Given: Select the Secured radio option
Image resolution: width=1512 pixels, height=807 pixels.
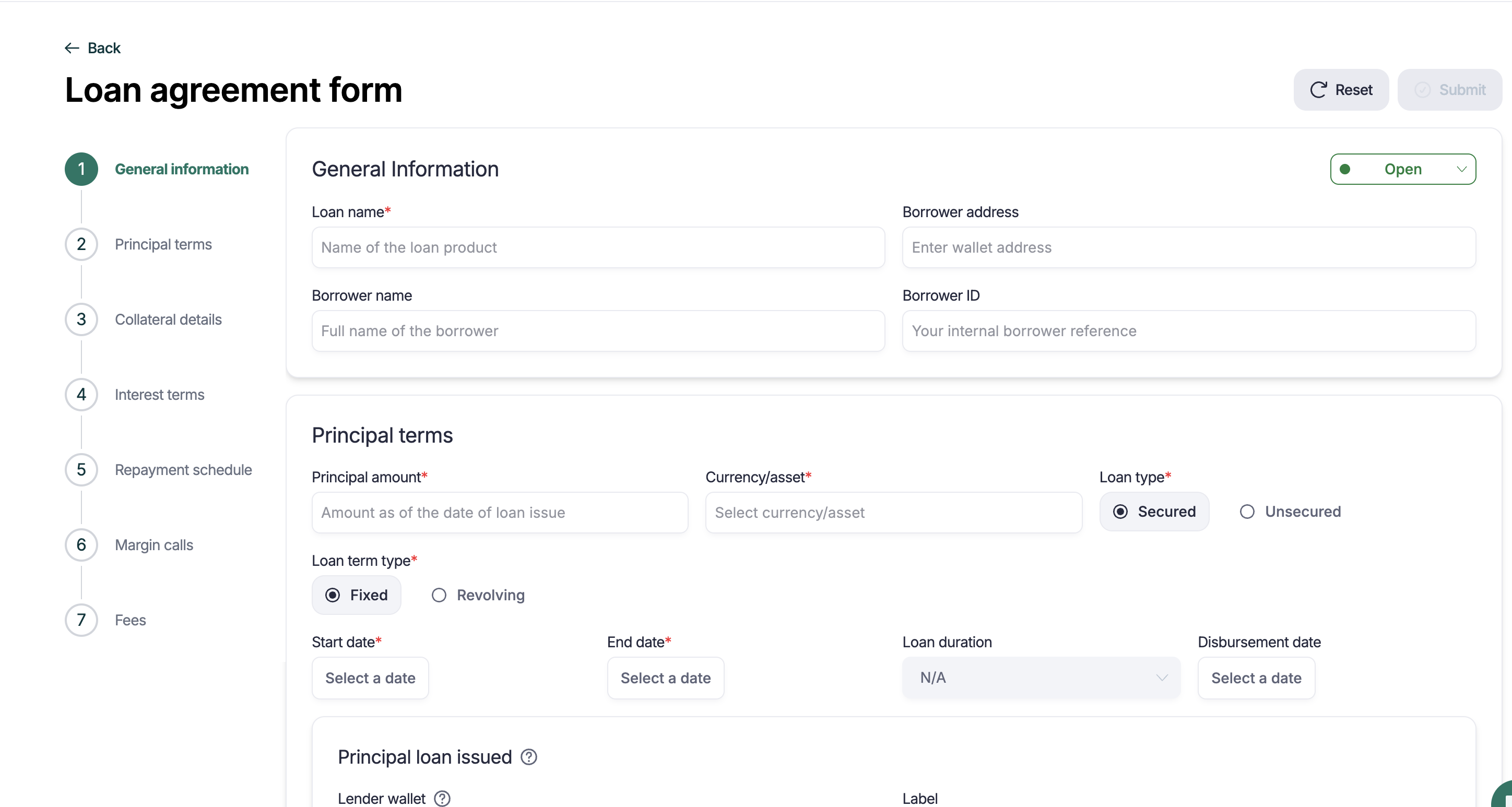Looking at the screenshot, I should pos(1120,512).
